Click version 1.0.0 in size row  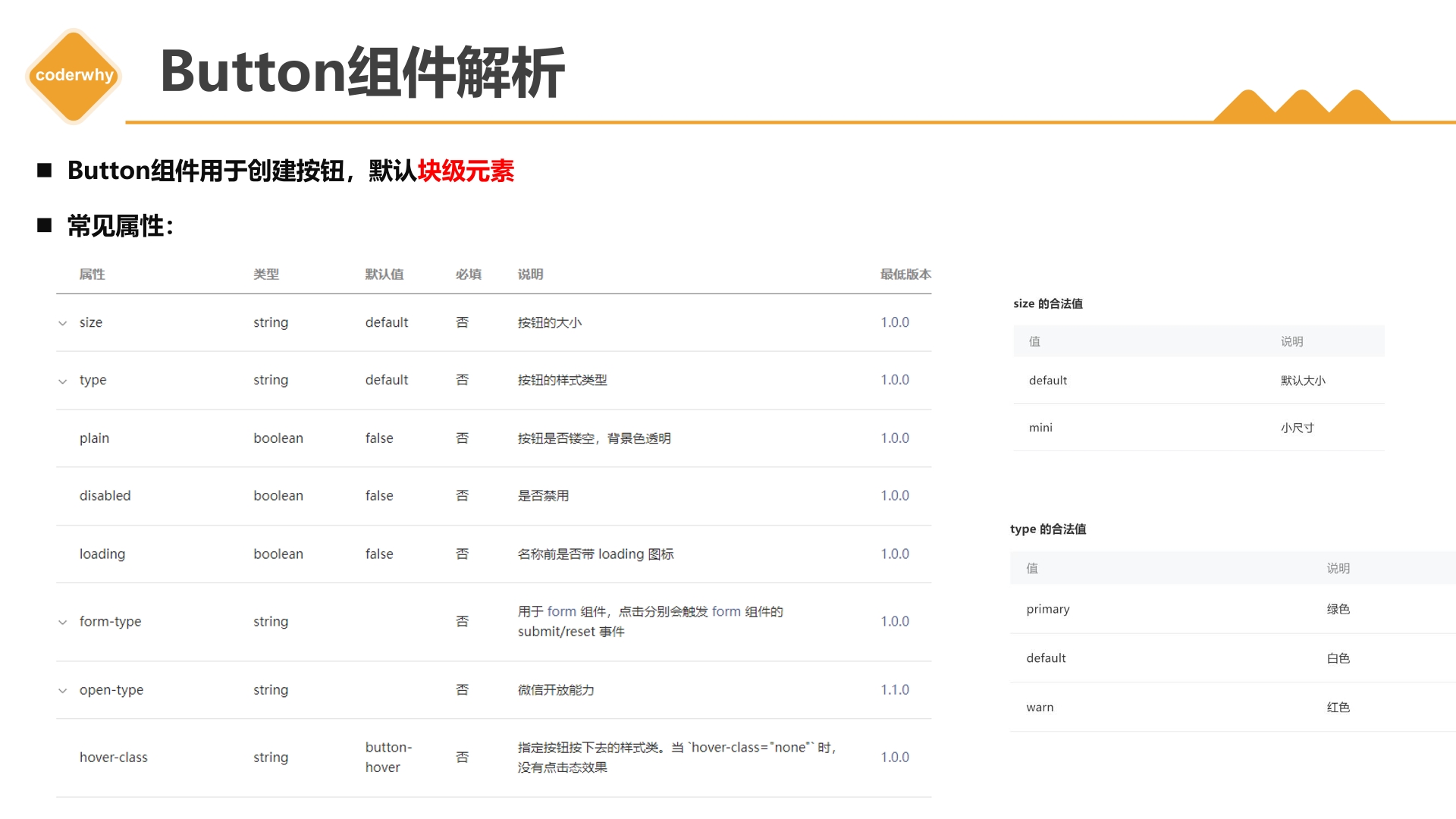pyautogui.click(x=895, y=322)
